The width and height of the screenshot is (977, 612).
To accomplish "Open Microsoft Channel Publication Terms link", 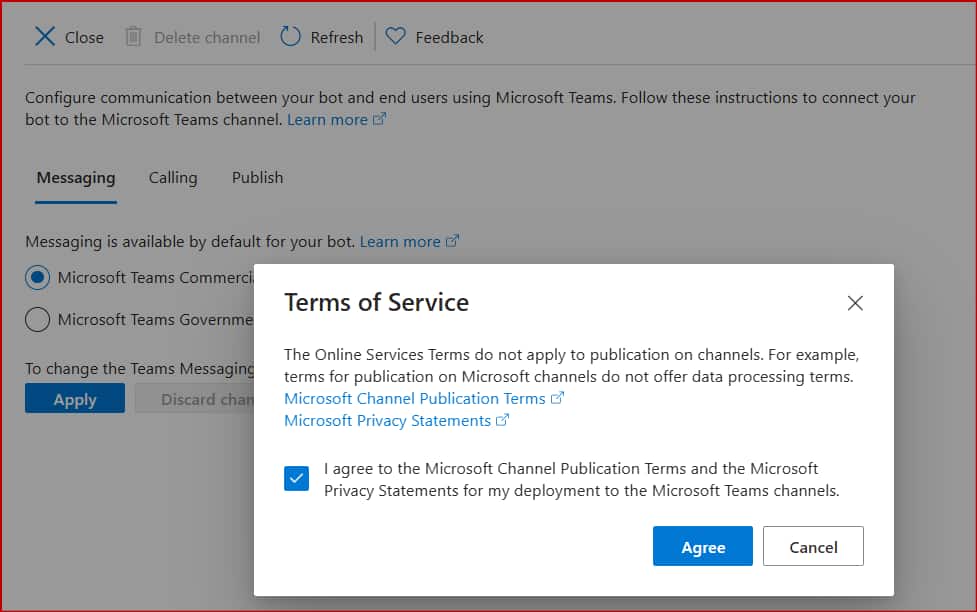I will coord(414,398).
